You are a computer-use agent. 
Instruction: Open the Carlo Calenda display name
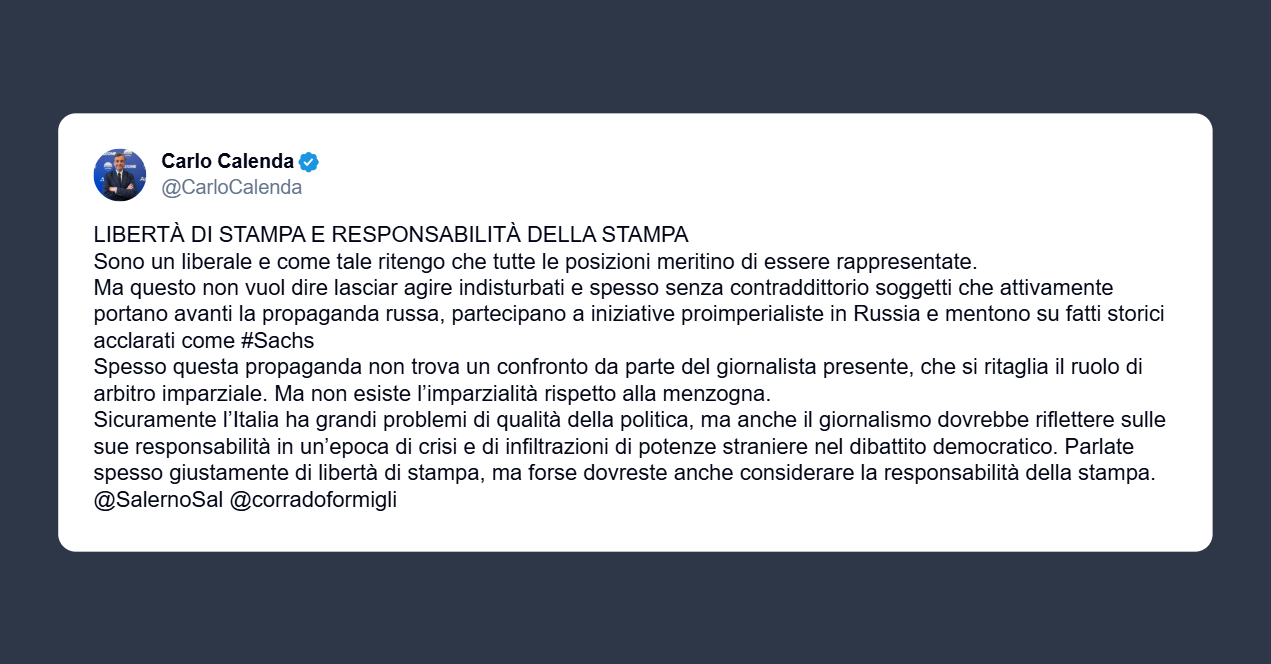(228, 162)
